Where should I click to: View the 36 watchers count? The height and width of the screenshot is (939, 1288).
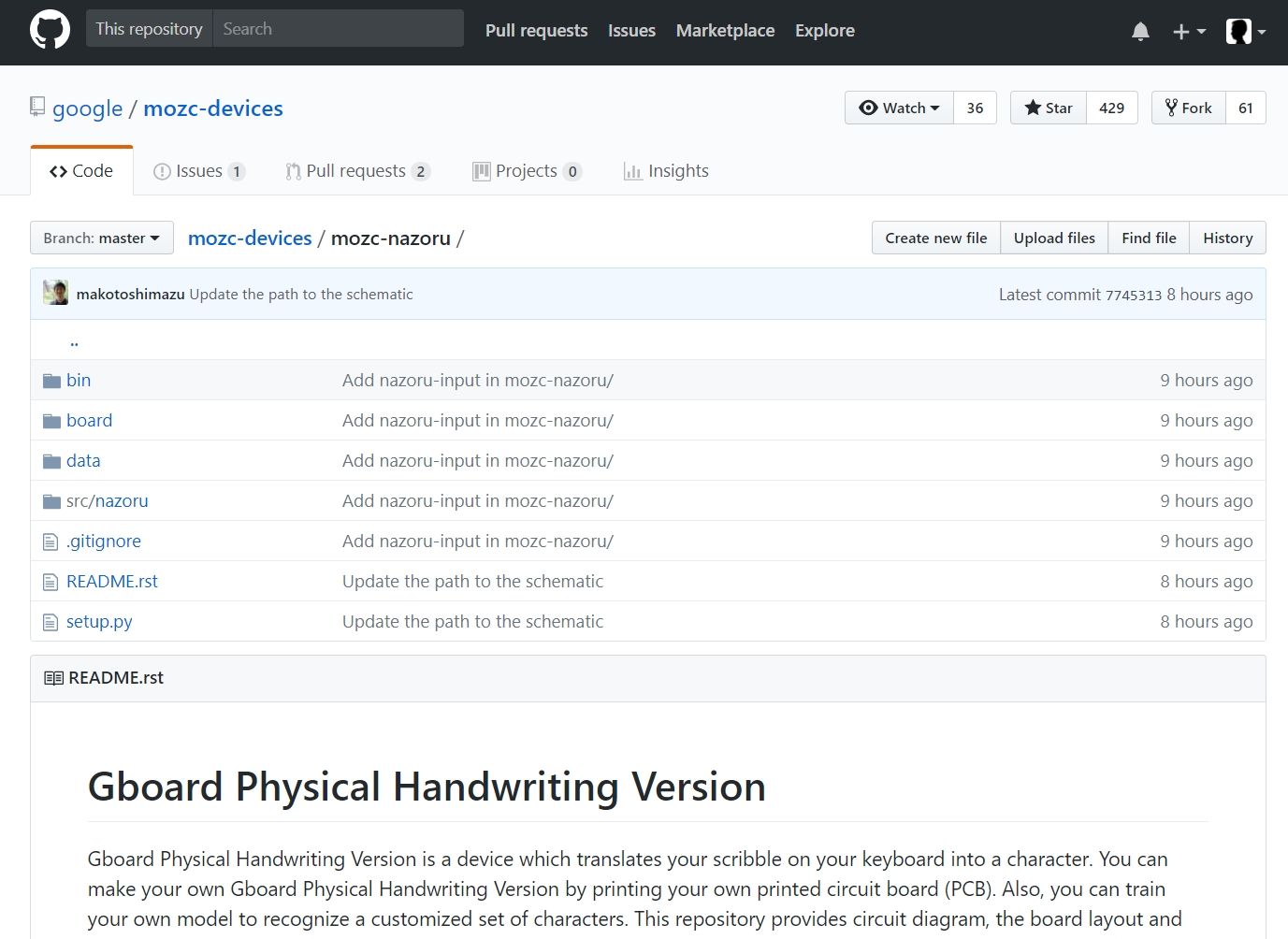pyautogui.click(x=975, y=108)
